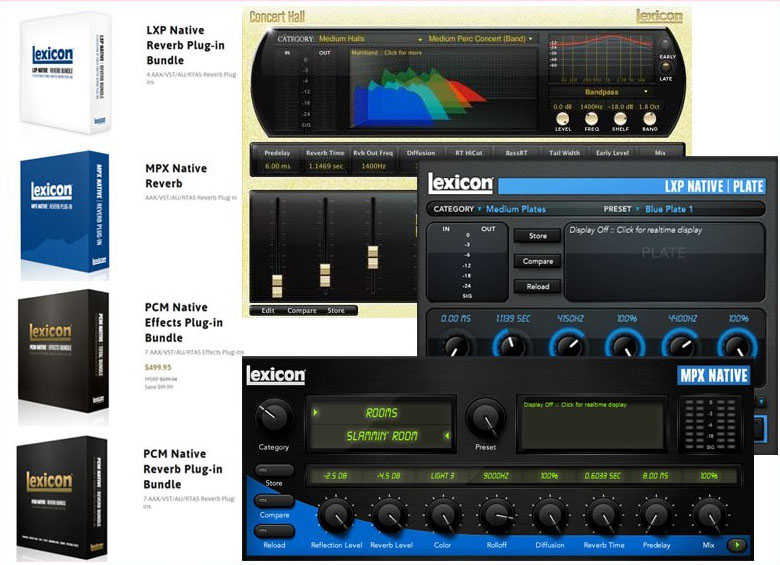Click the Reflection Level knob

pyautogui.click(x=337, y=517)
